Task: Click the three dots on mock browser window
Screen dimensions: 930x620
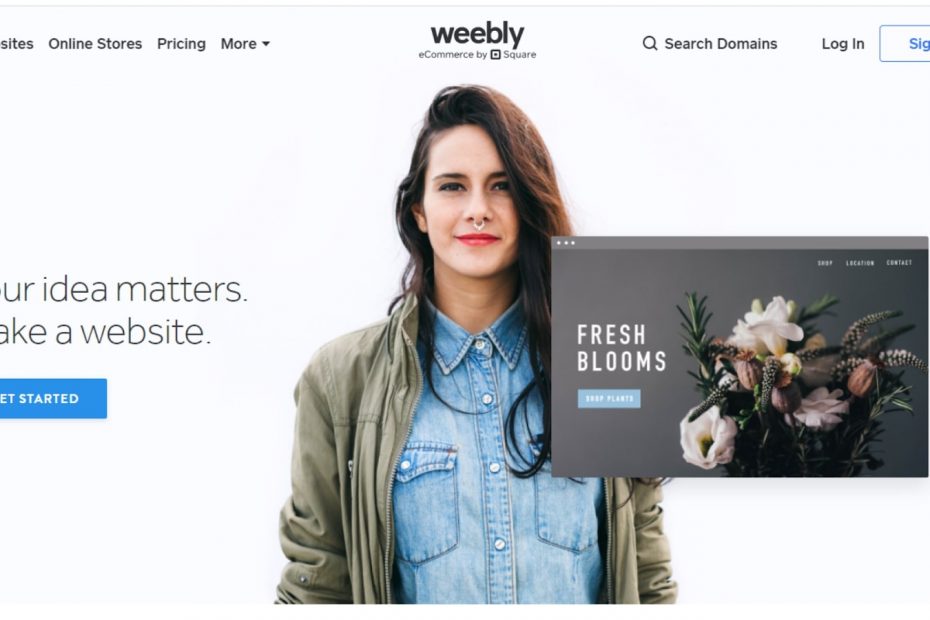Action: pyautogui.click(x=566, y=243)
